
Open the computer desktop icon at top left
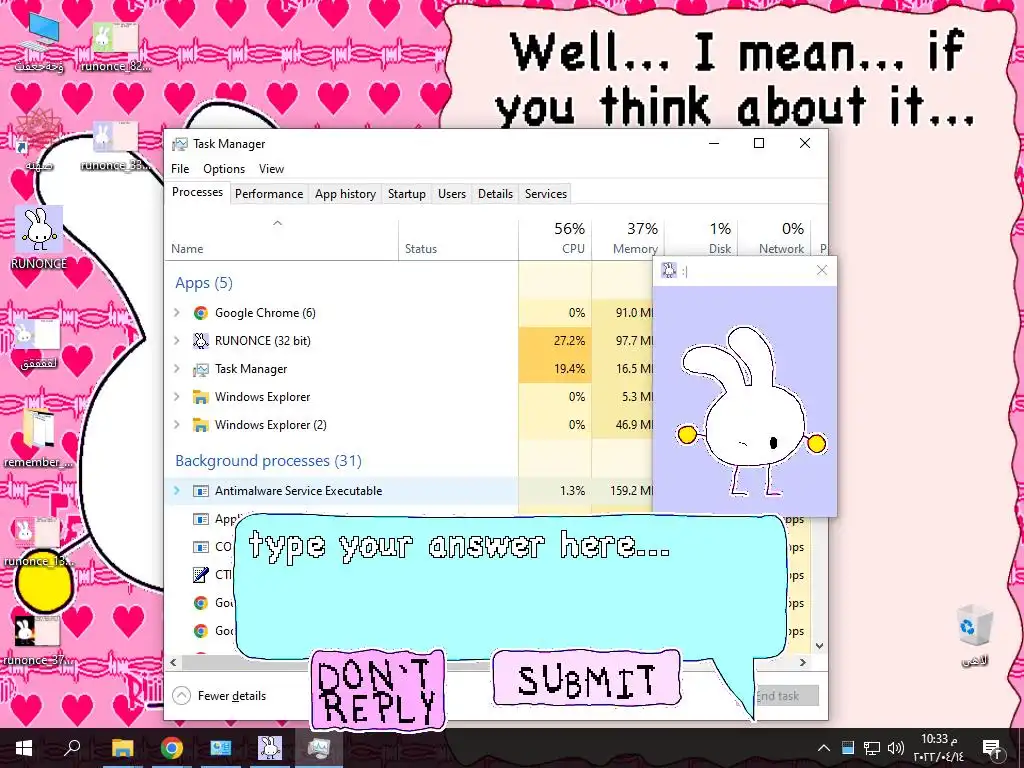(39, 42)
